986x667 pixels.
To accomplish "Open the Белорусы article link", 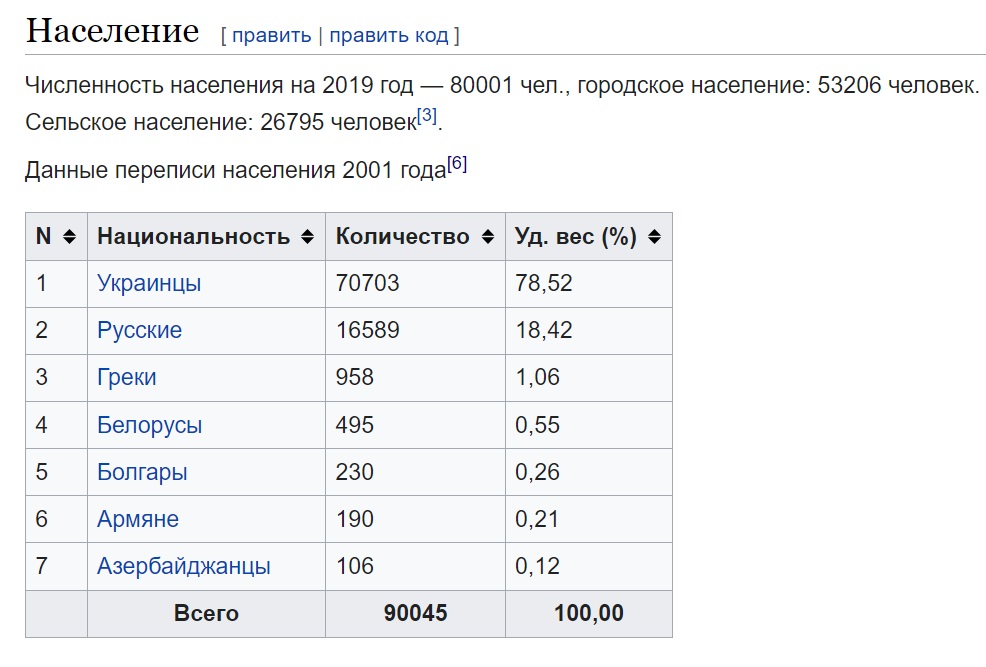I will [150, 425].
